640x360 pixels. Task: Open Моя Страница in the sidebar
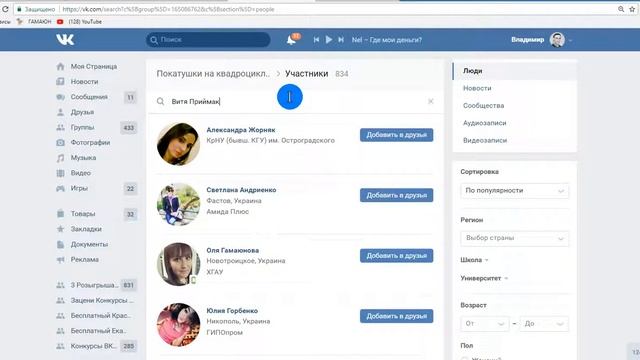pos(93,67)
